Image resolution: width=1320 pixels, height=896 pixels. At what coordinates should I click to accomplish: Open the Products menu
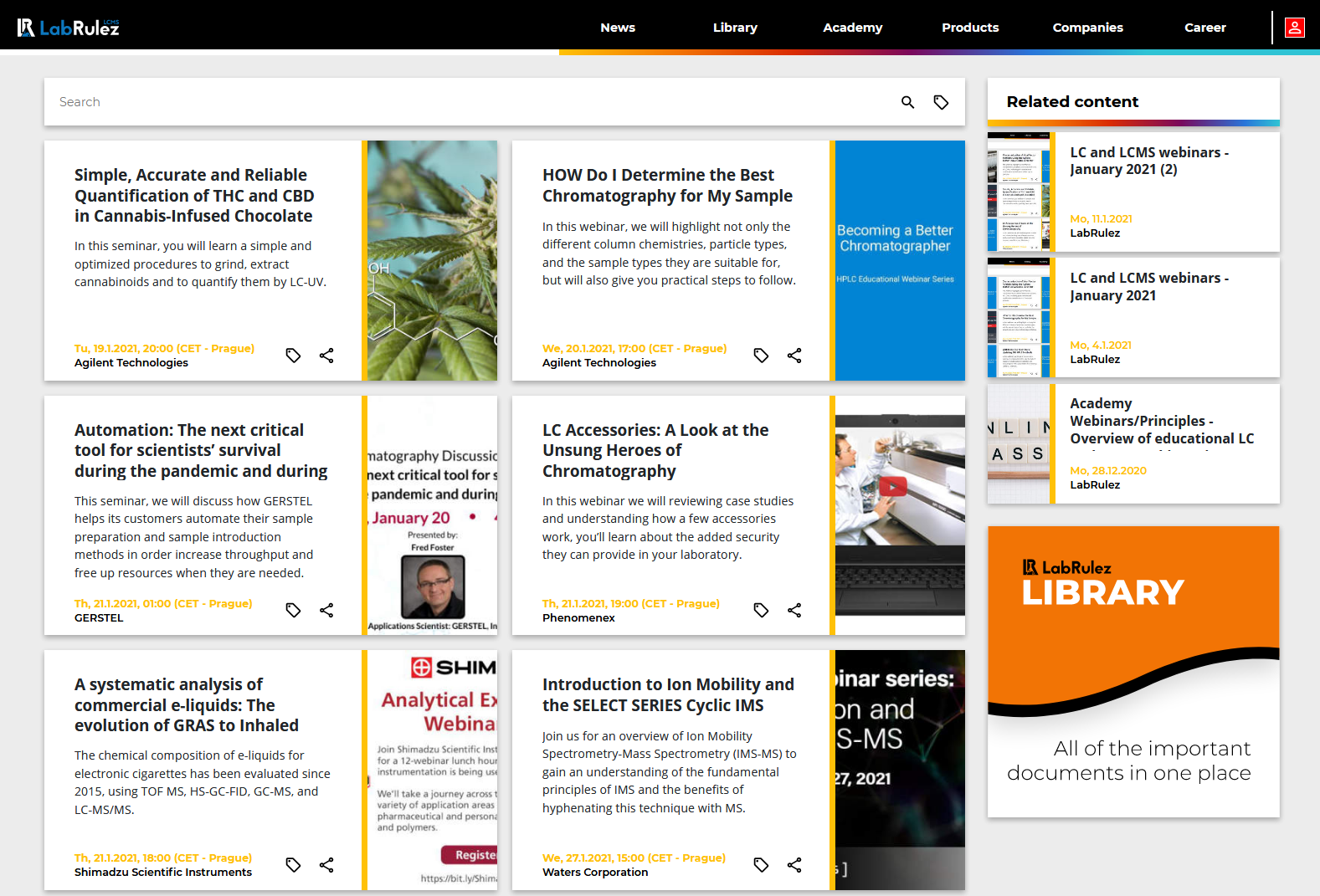(x=970, y=28)
